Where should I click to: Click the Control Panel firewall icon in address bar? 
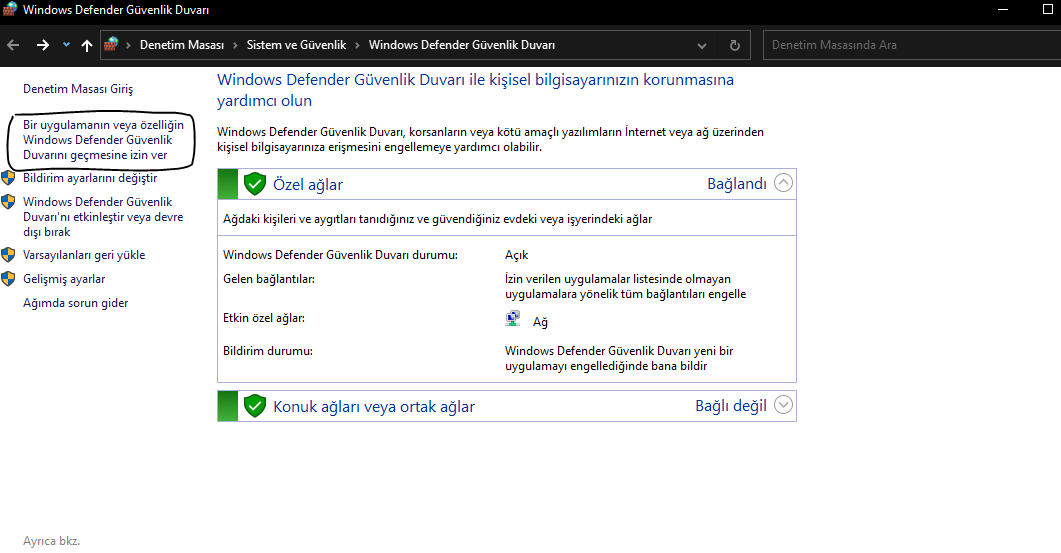click(x=111, y=45)
